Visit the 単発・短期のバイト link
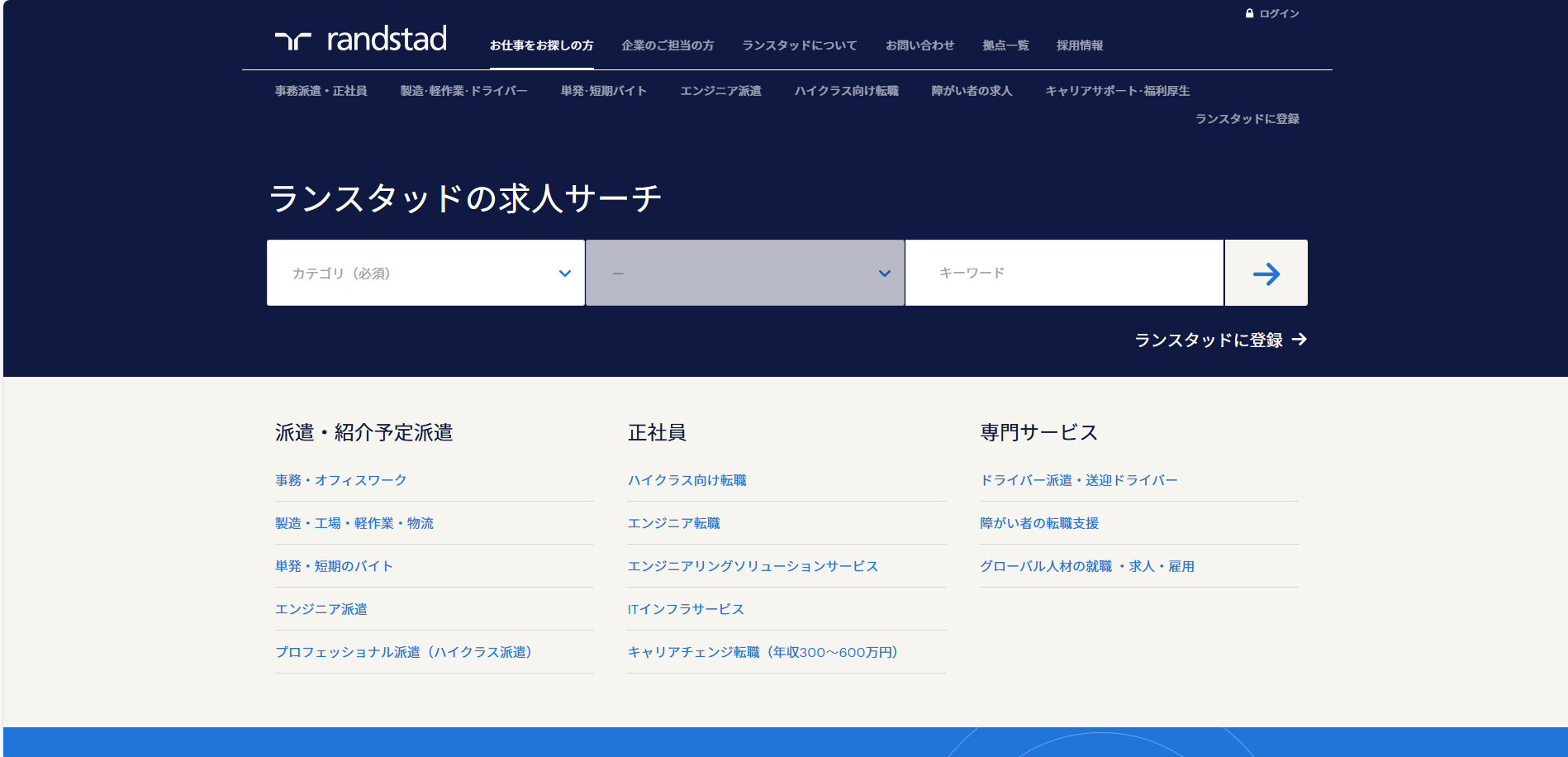The width and height of the screenshot is (1568, 757). tap(334, 566)
